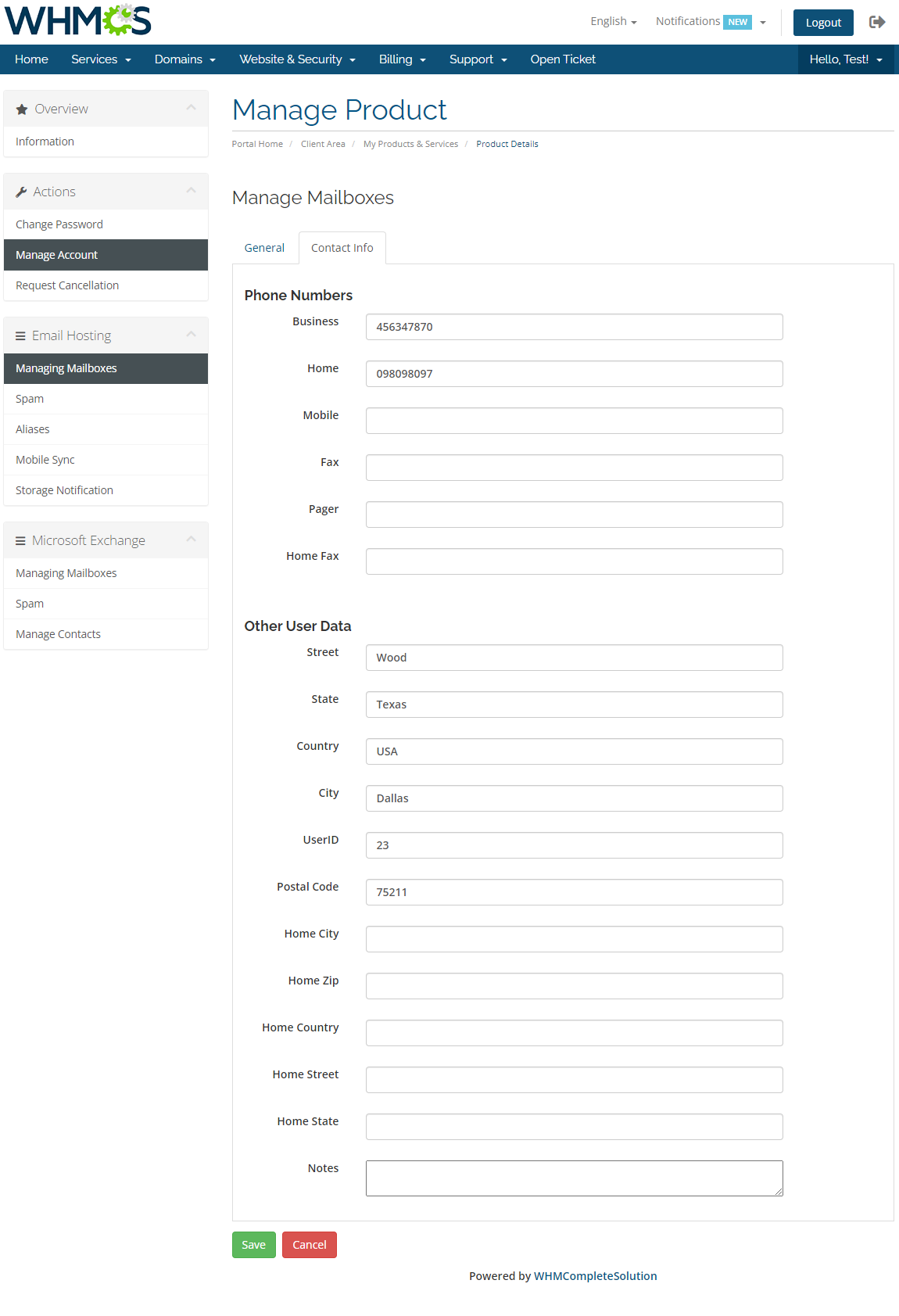Click the Country field containing USA

coord(574,751)
